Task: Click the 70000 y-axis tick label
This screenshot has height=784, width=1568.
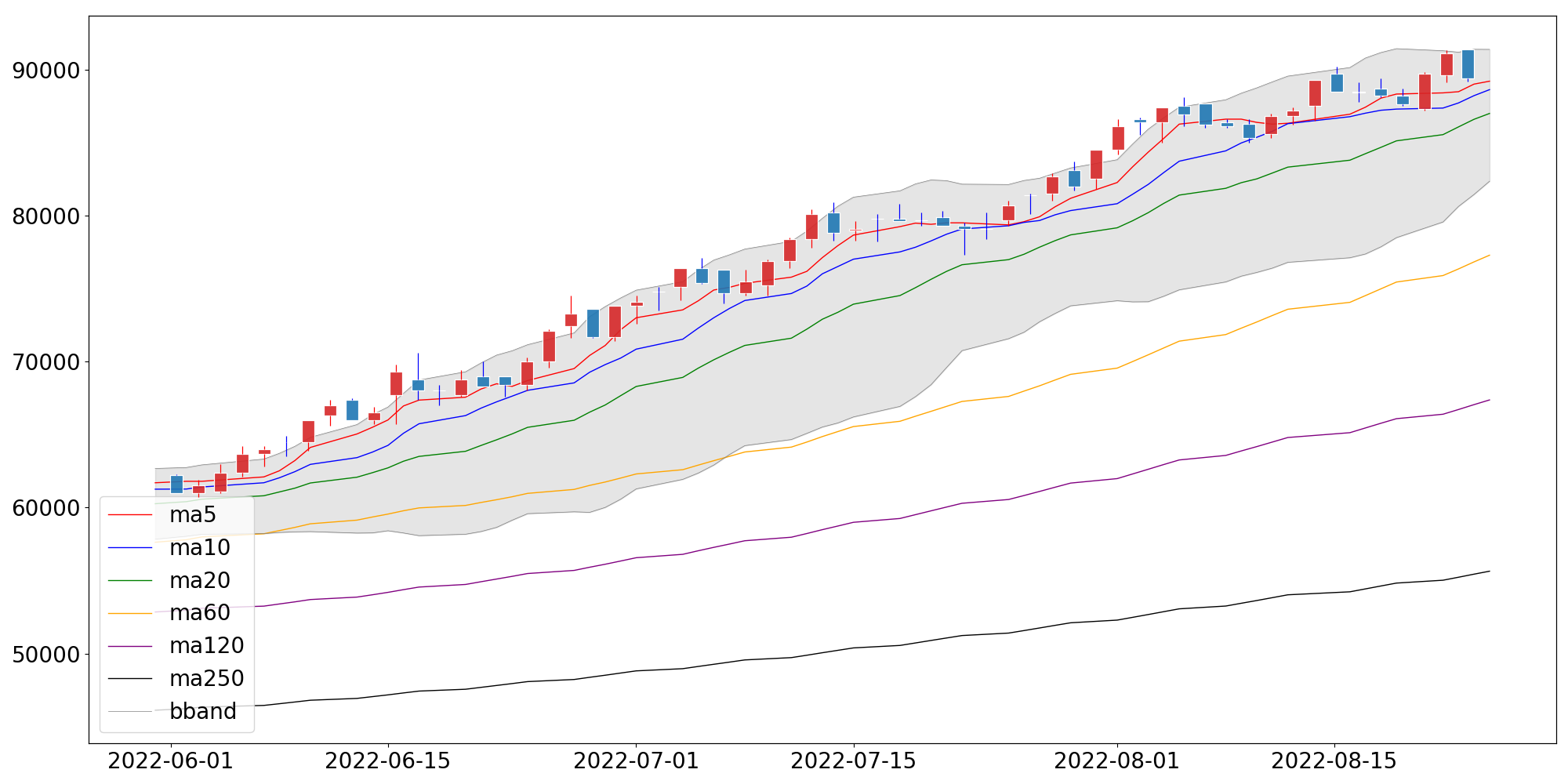Action: tap(46, 362)
